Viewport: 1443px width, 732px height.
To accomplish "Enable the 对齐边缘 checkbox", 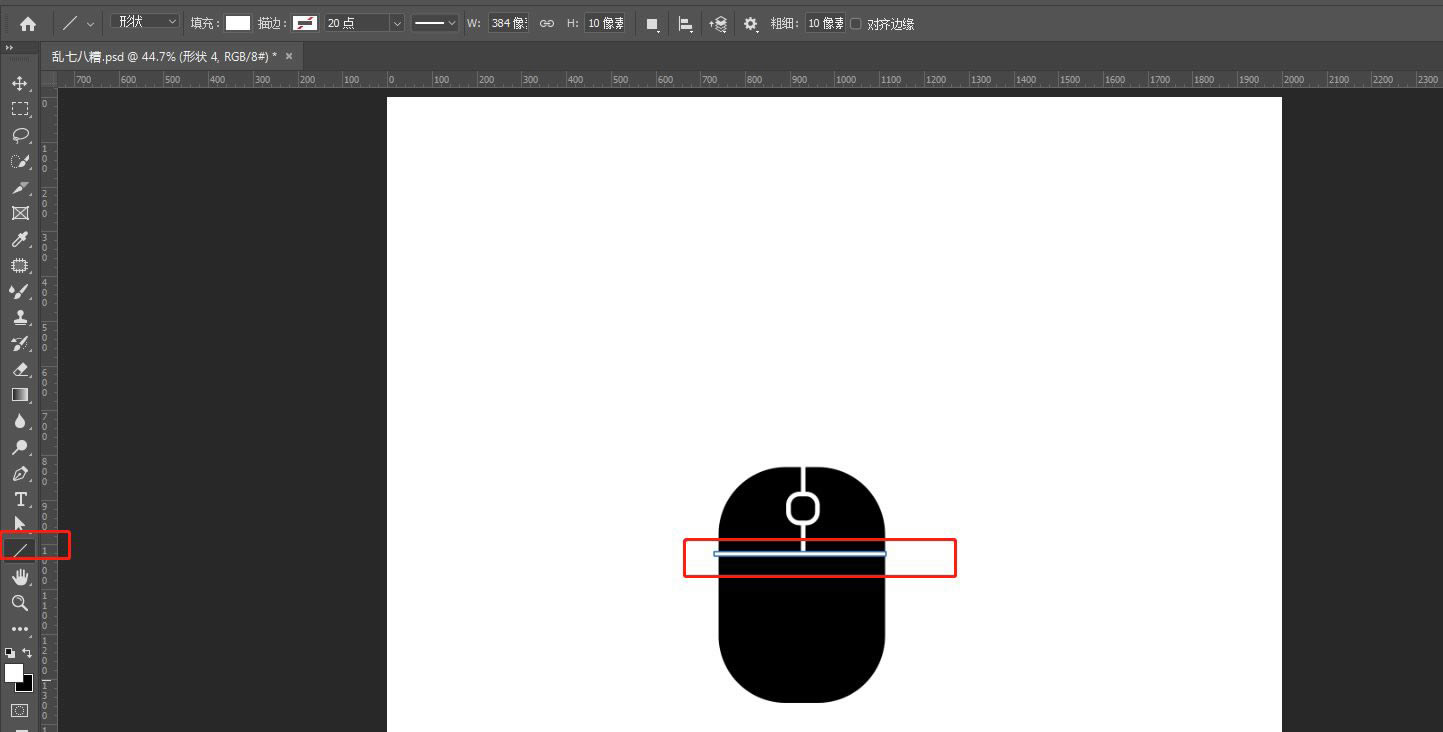I will click(x=855, y=23).
